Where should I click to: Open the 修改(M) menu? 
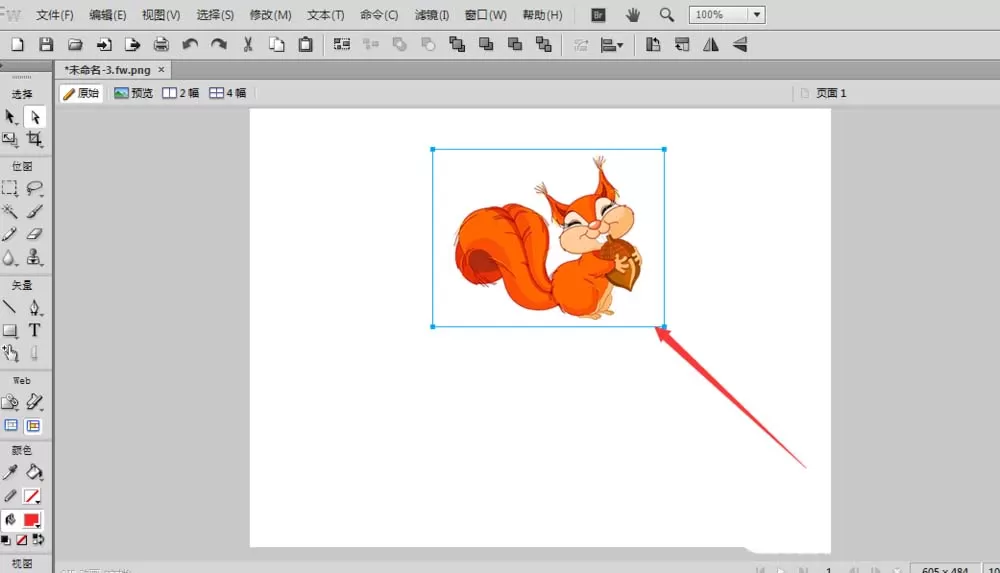point(270,15)
